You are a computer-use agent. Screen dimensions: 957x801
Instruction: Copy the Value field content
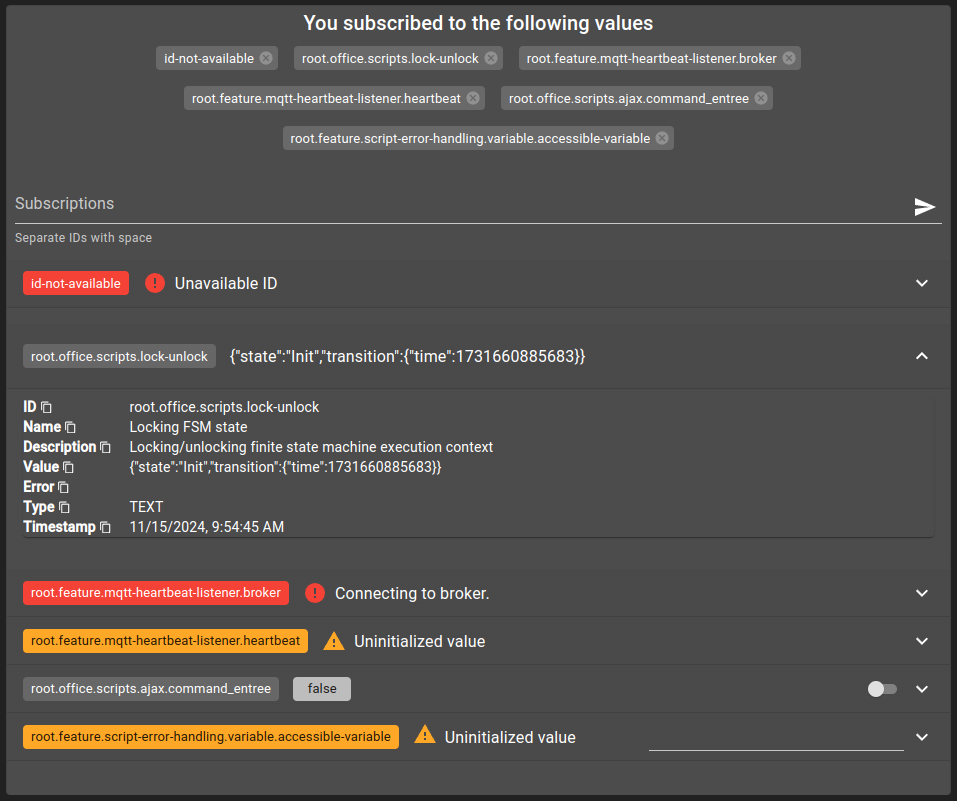68,468
